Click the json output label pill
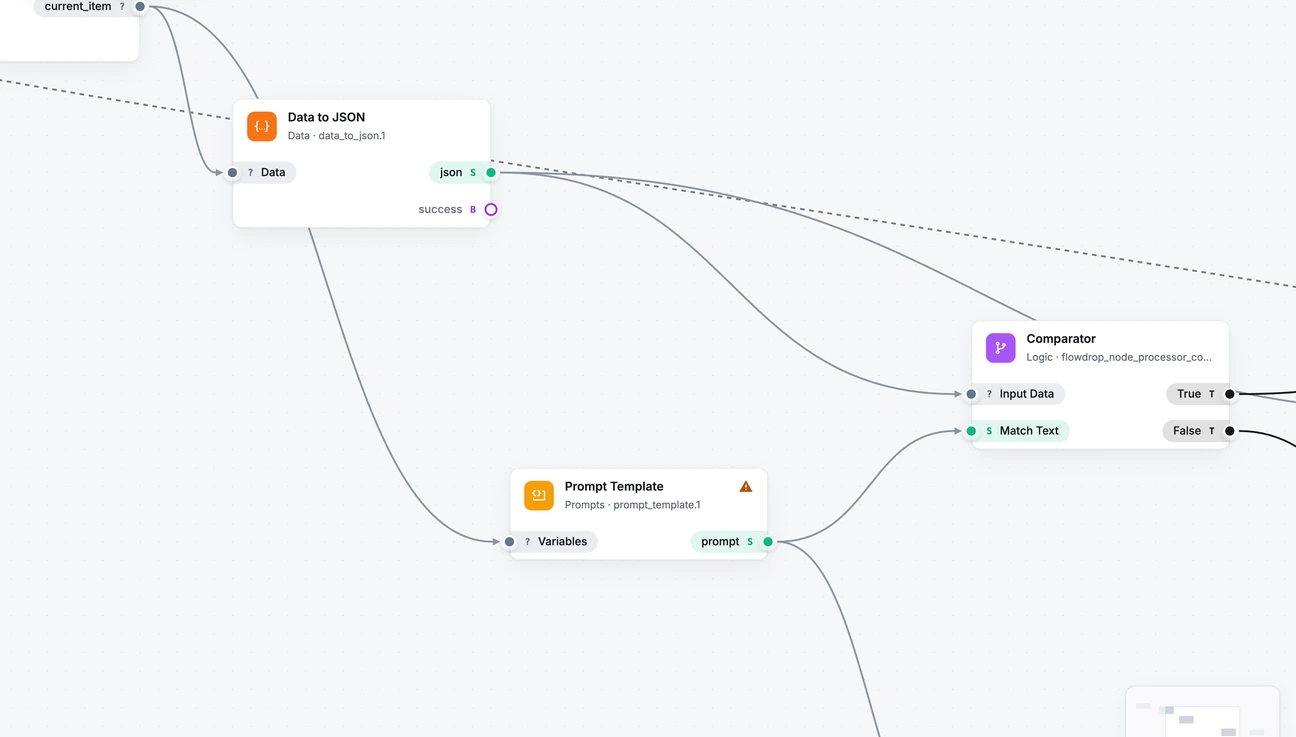The width and height of the screenshot is (1296, 737). (460, 173)
